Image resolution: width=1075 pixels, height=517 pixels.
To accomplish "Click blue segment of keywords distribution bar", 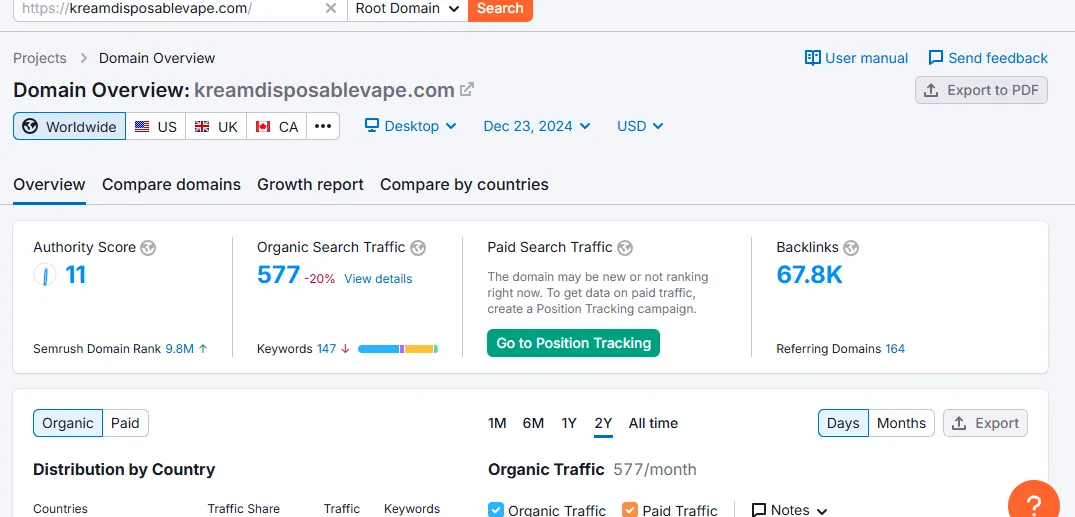I will point(378,349).
